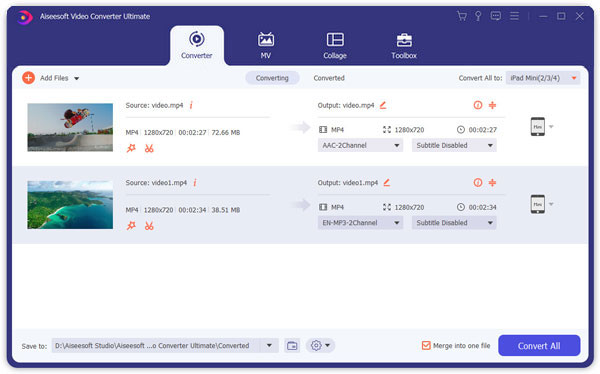The width and height of the screenshot is (600, 374).
Task: Click the compress icon for video.mp4 output
Action: click(x=492, y=105)
